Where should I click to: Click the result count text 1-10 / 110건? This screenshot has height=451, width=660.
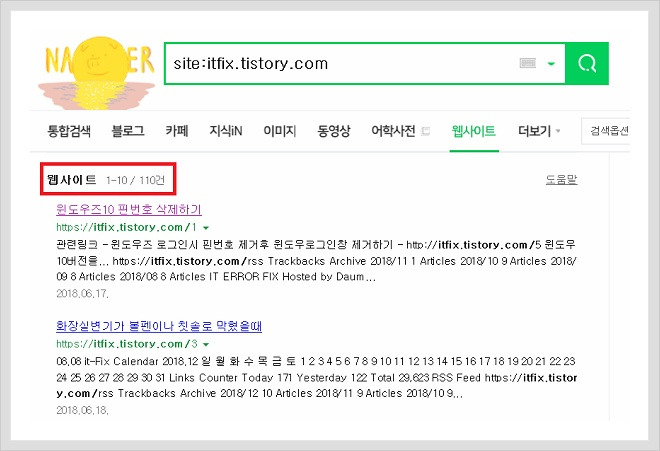pyautogui.click(x=135, y=180)
